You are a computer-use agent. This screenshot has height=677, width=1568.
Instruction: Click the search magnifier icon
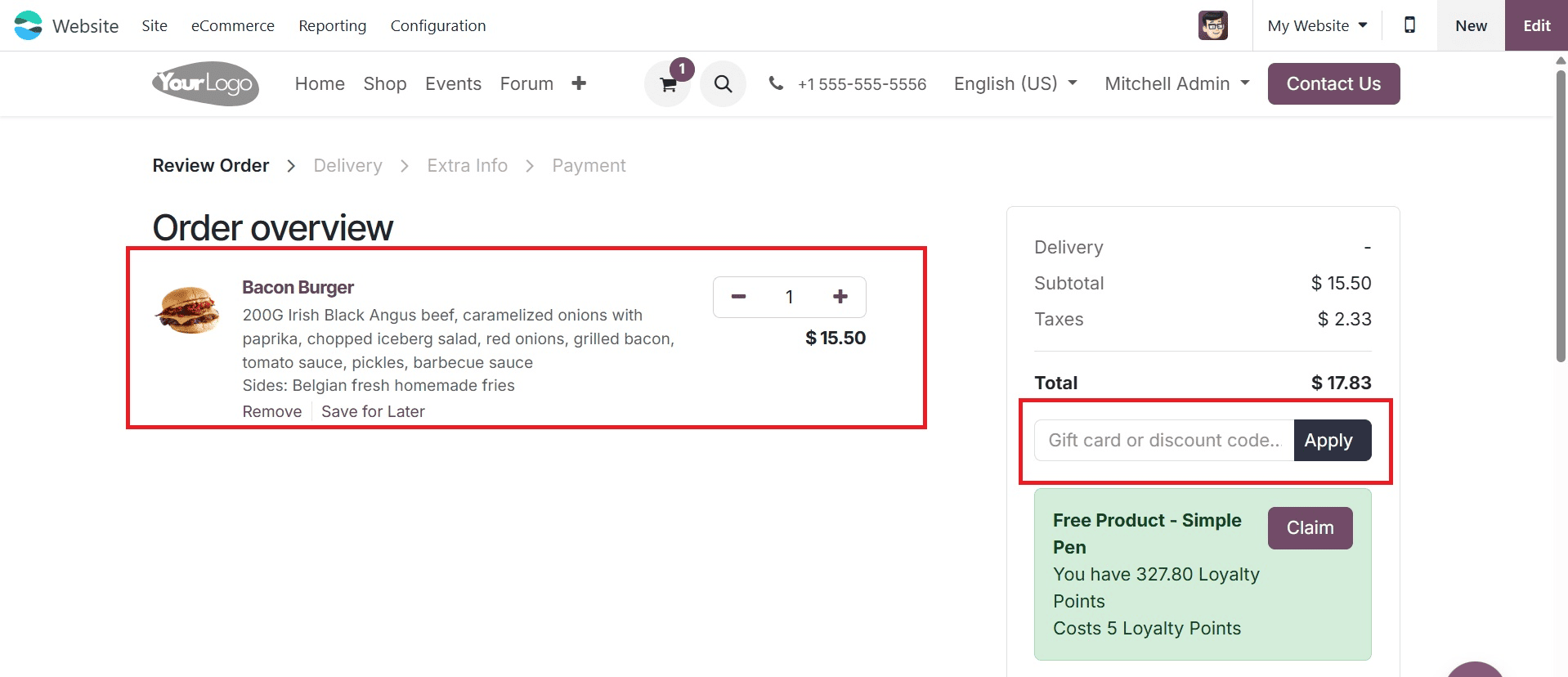click(x=722, y=83)
